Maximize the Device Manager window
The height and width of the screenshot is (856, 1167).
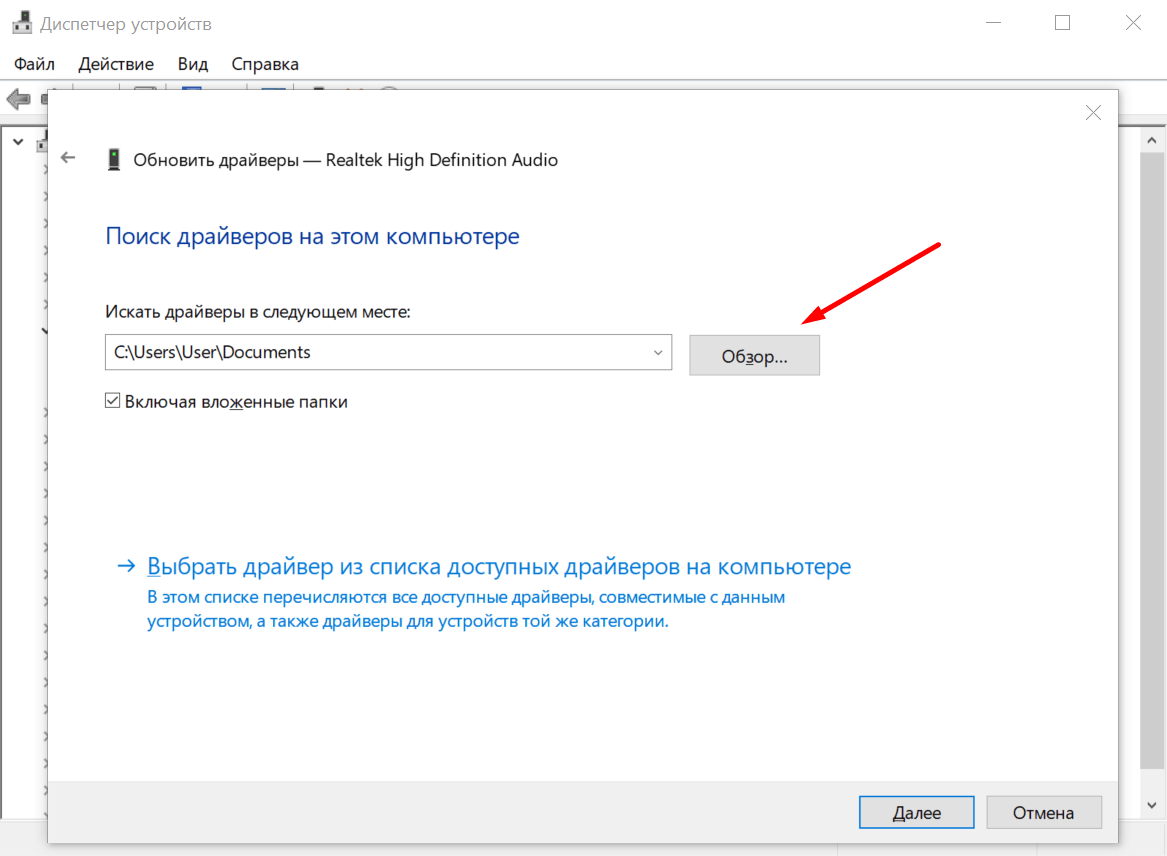point(1062,23)
